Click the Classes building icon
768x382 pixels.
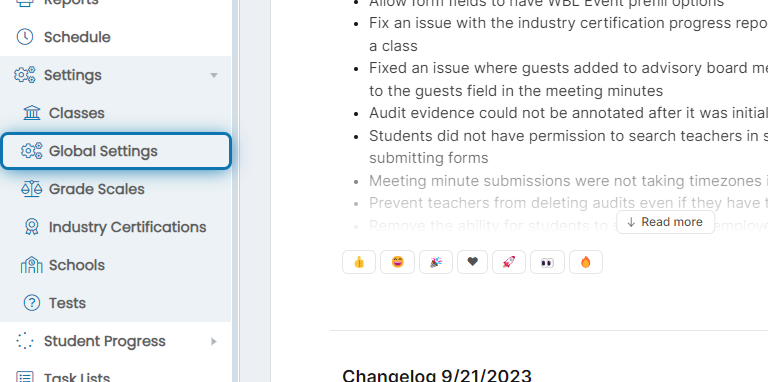pos(32,113)
